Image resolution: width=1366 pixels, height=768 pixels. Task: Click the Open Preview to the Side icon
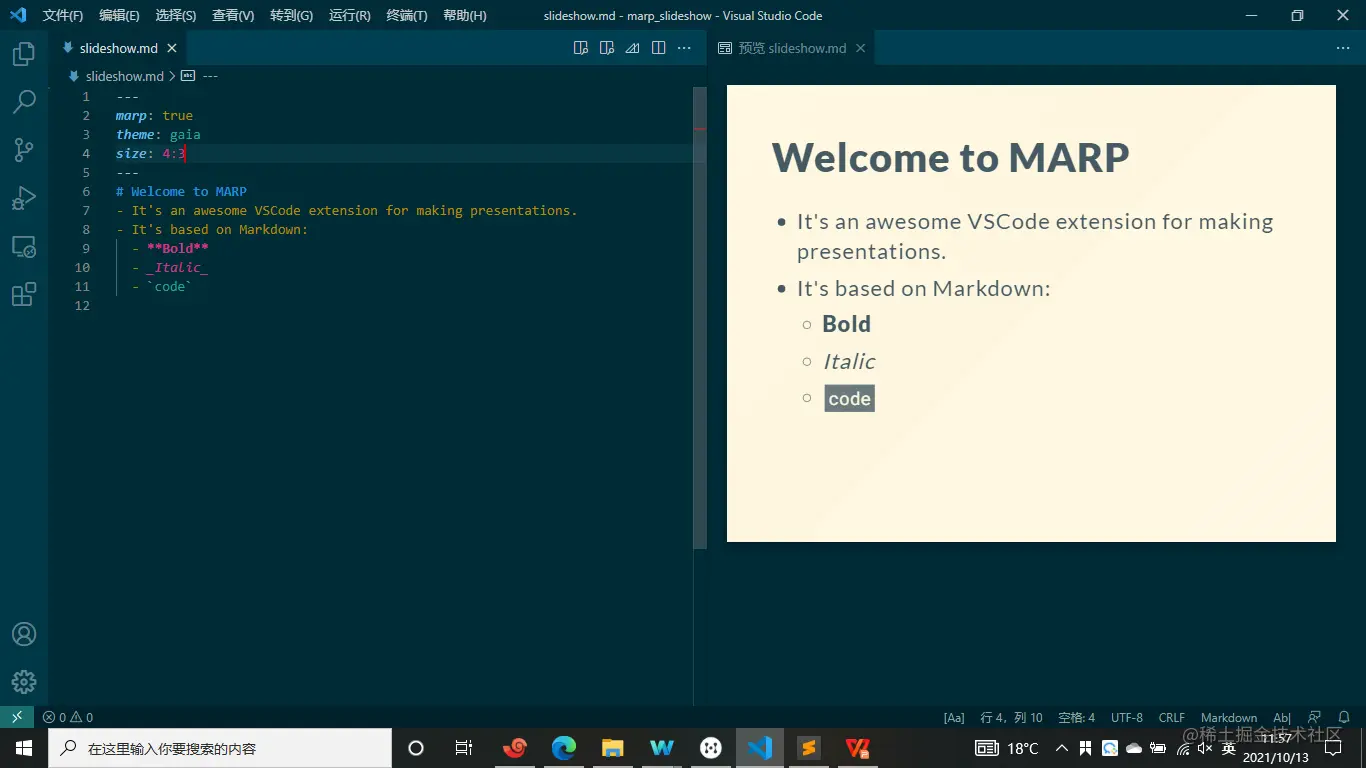click(x=581, y=48)
